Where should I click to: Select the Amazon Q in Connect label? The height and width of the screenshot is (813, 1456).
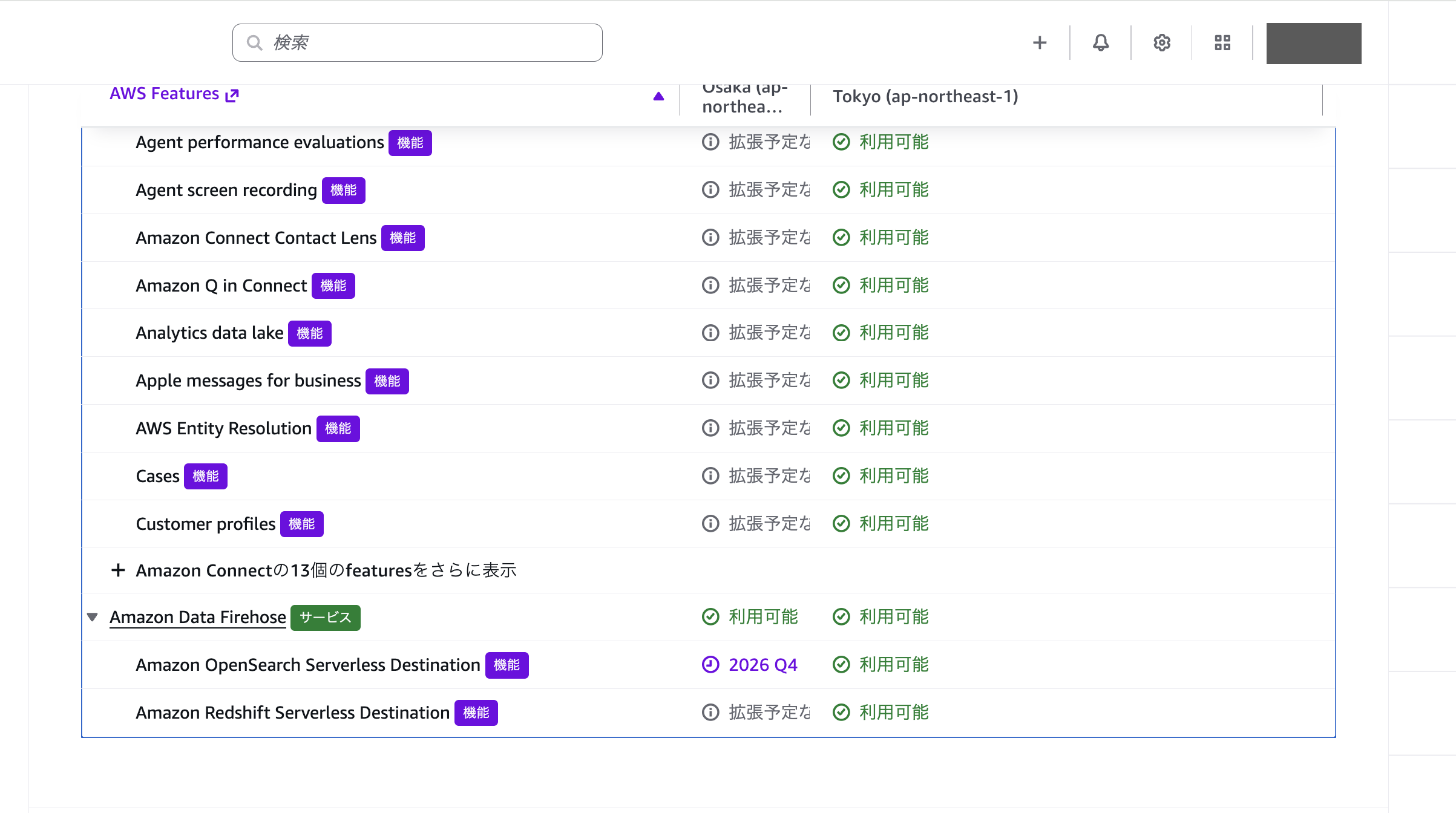click(x=221, y=286)
